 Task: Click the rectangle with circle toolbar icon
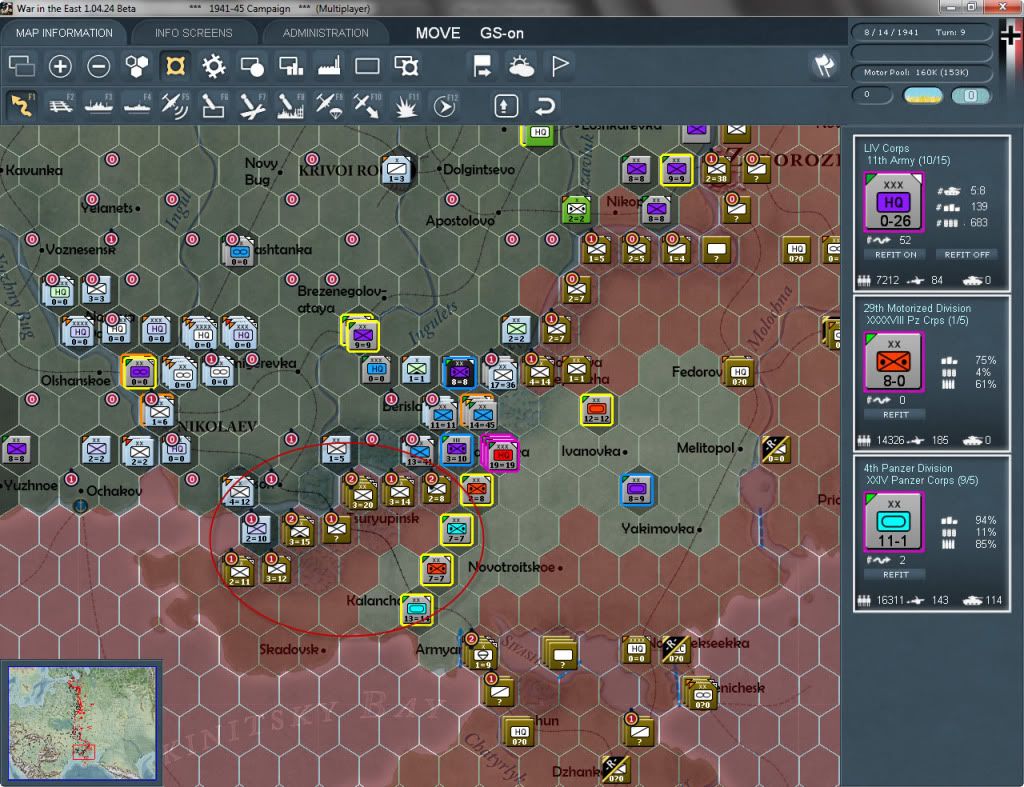[x=252, y=66]
